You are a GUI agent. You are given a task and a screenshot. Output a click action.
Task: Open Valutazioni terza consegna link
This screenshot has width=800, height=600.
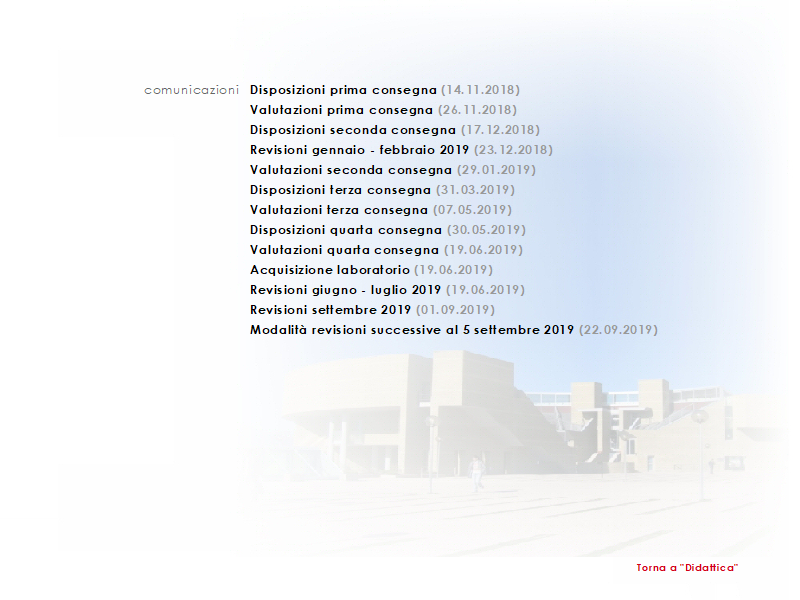point(339,210)
